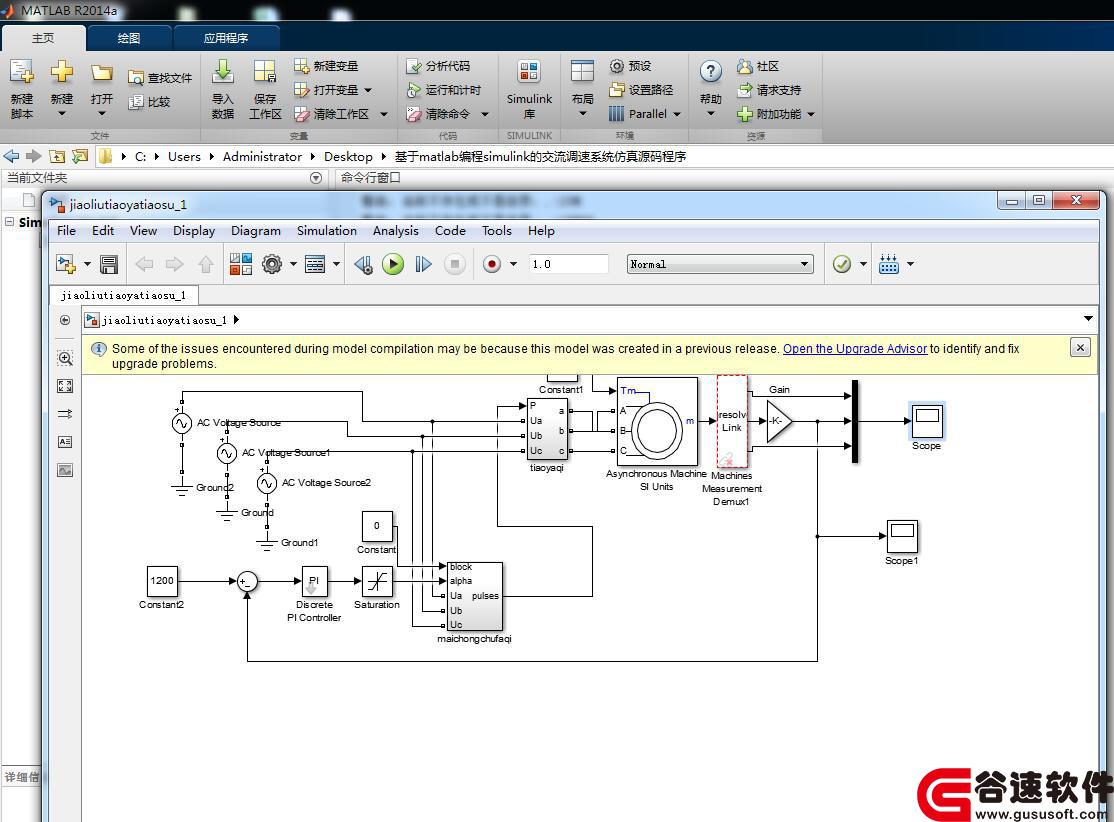Open the Analysis menu in Simulink
The width and height of the screenshot is (1114, 822).
(396, 231)
